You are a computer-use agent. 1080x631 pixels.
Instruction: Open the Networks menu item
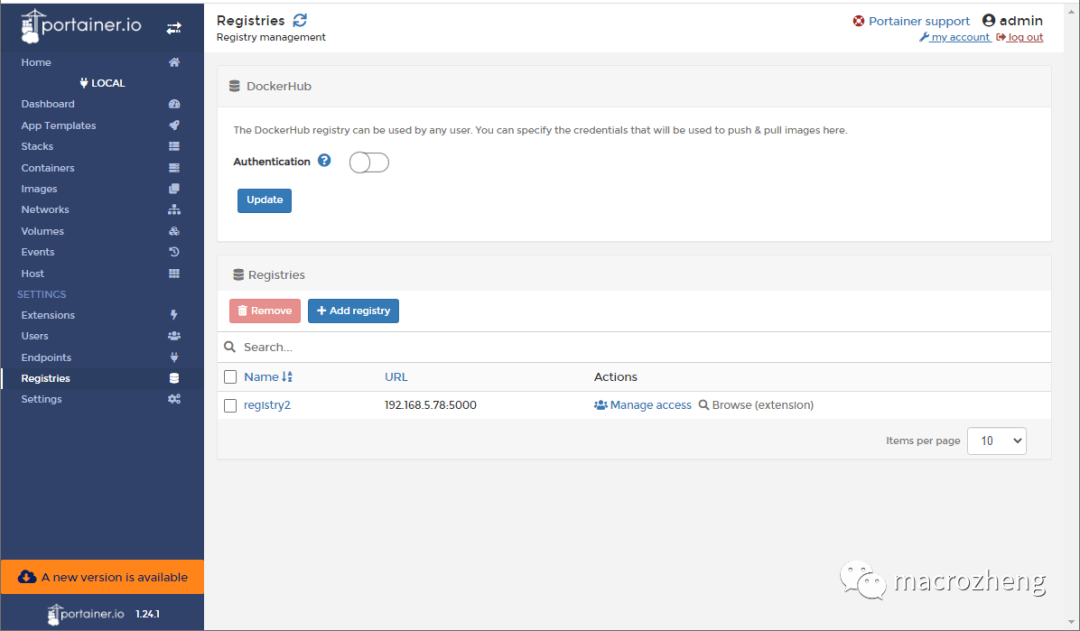(45, 209)
